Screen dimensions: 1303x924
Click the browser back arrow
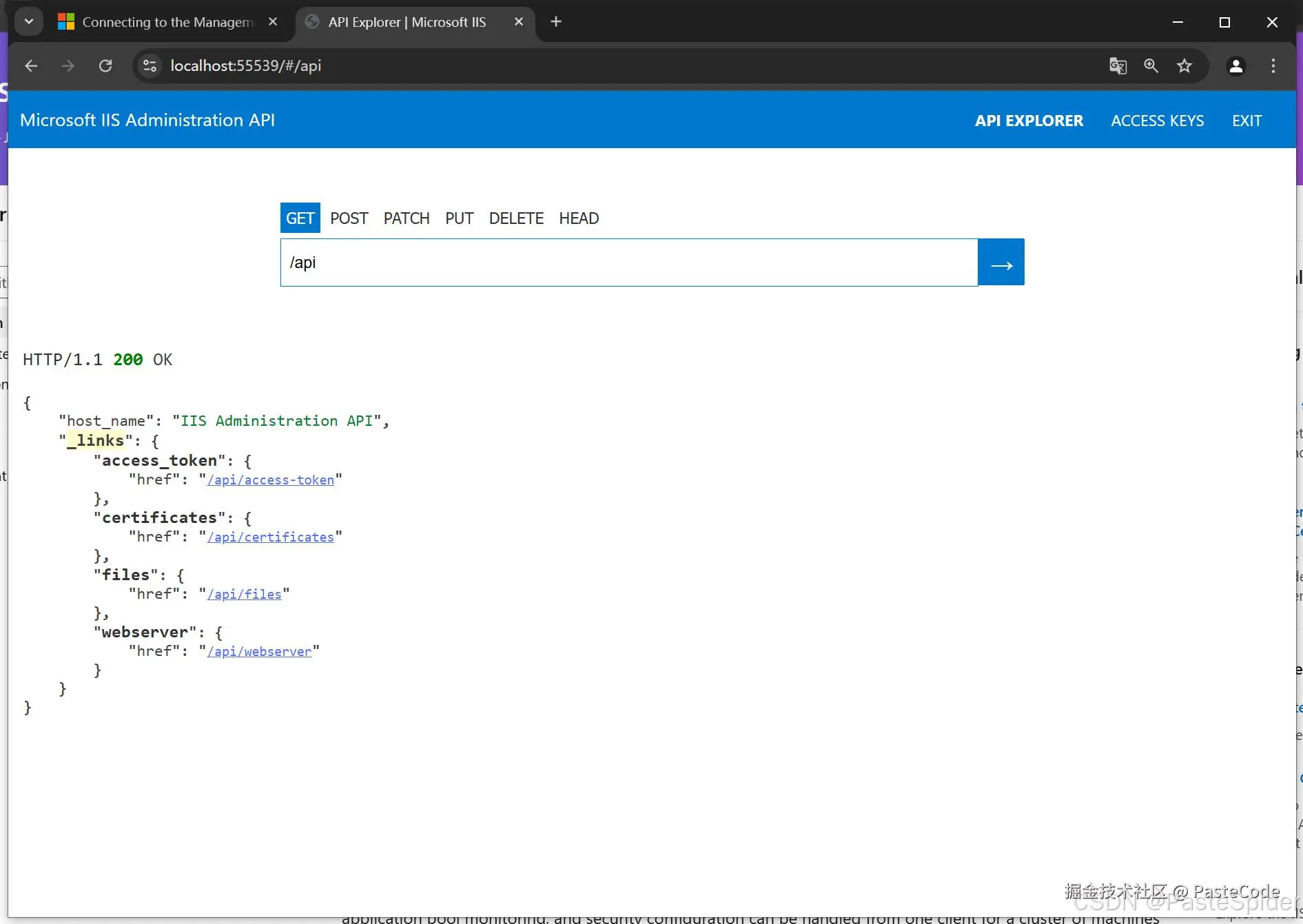(31, 66)
